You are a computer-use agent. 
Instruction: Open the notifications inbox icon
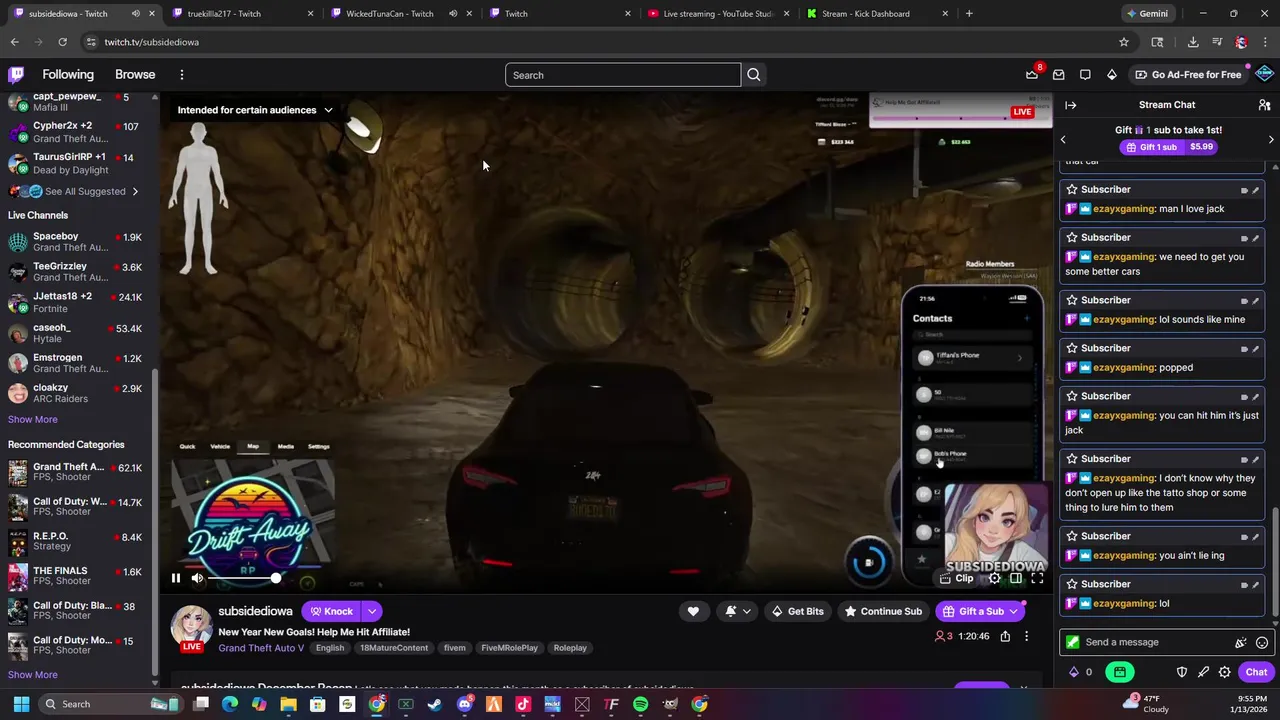click(x=1058, y=75)
